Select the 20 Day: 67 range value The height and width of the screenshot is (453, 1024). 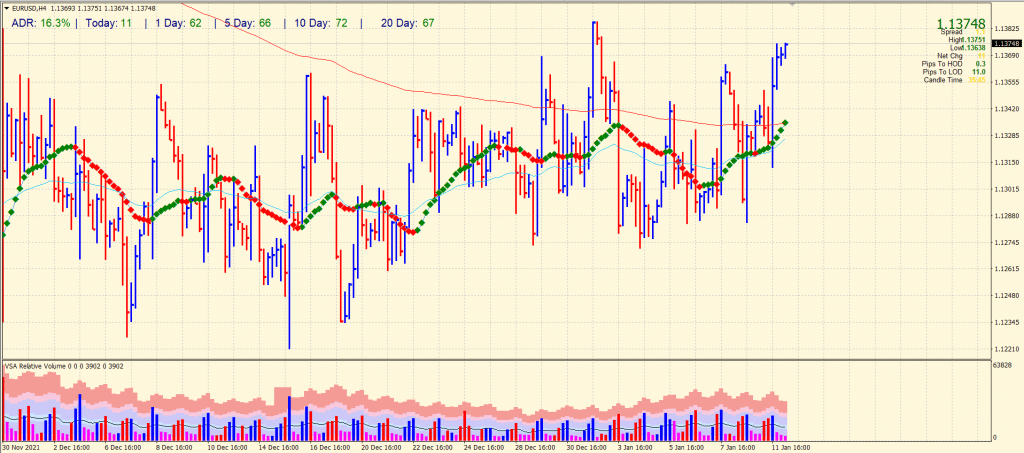408,23
